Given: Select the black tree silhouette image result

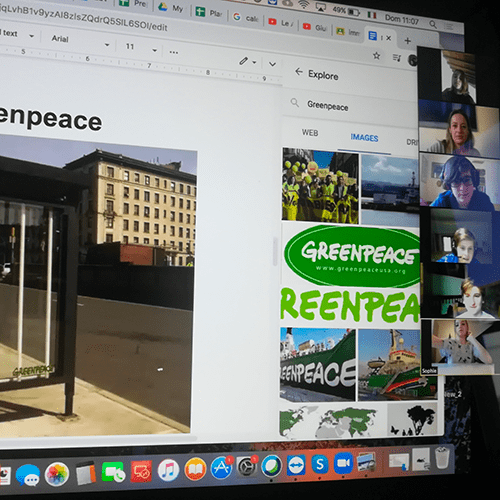Looking at the screenshot, I should pos(413,420).
